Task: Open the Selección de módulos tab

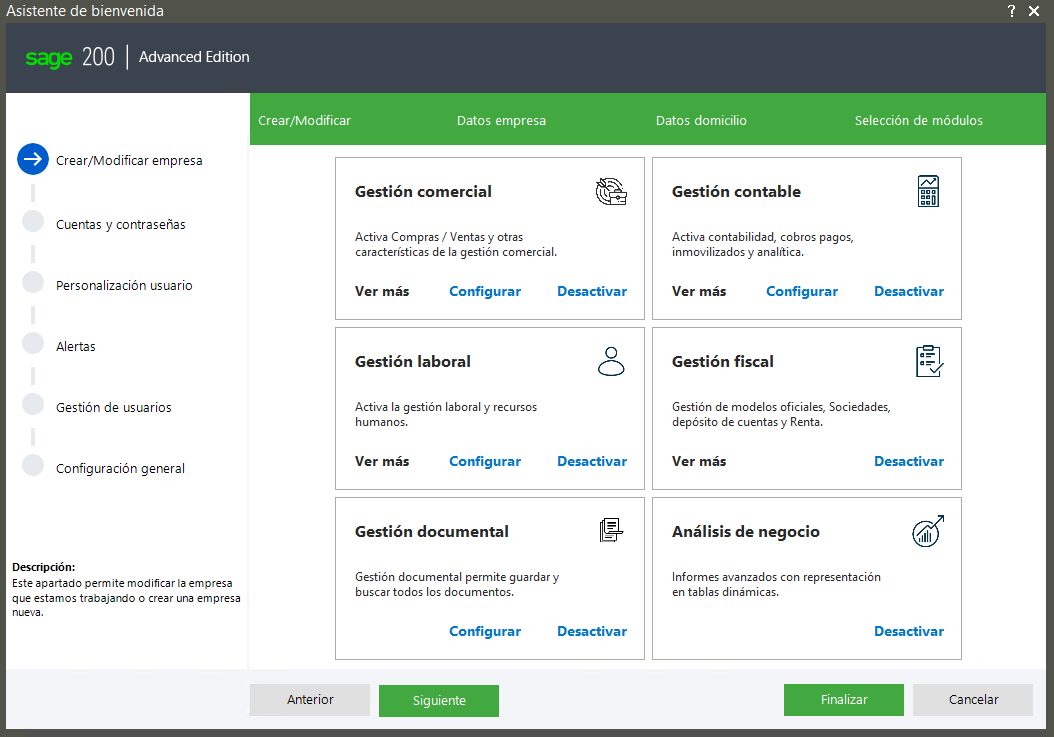Action: (x=919, y=120)
